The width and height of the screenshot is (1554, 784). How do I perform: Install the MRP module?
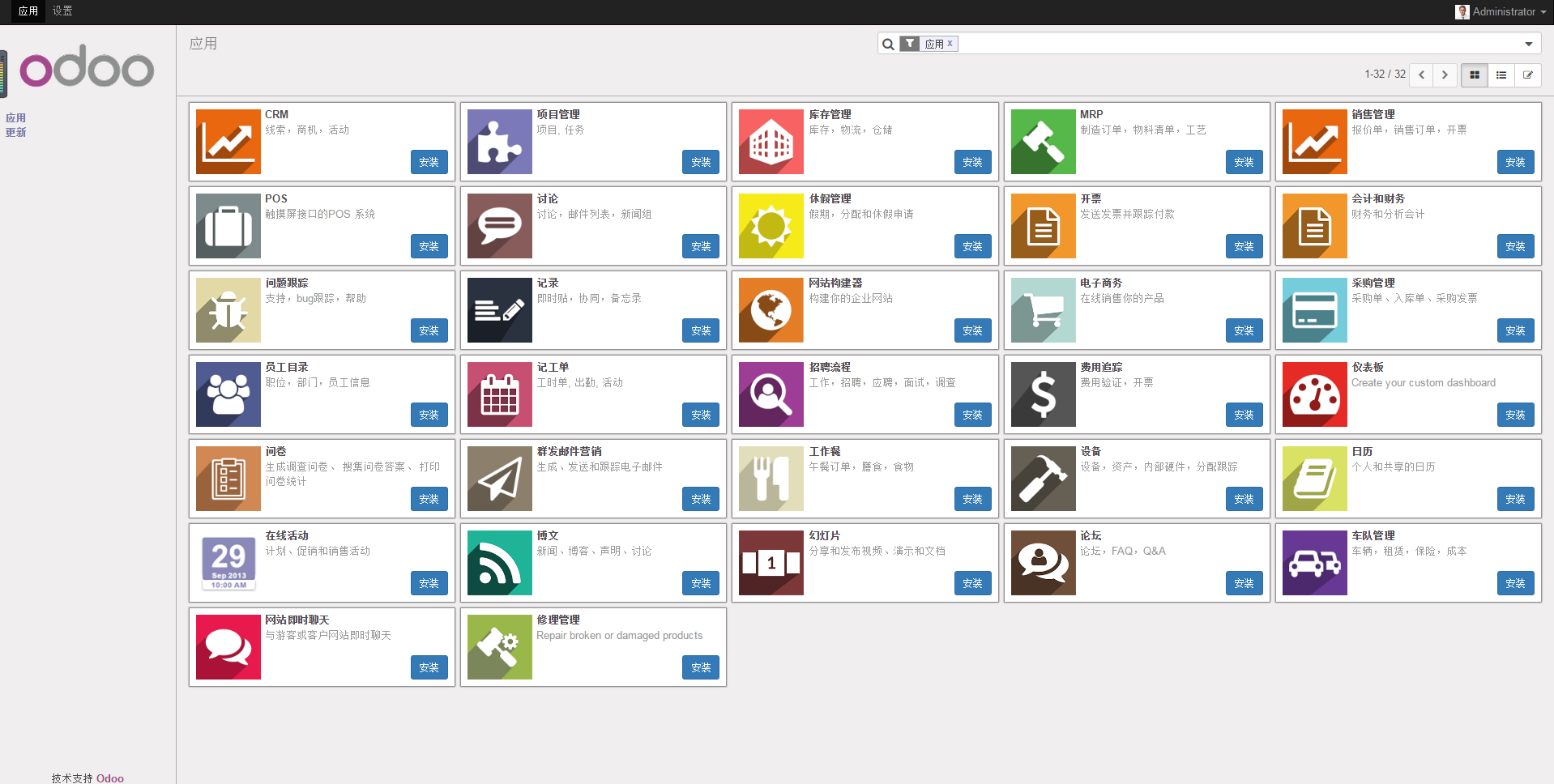[x=1243, y=162]
